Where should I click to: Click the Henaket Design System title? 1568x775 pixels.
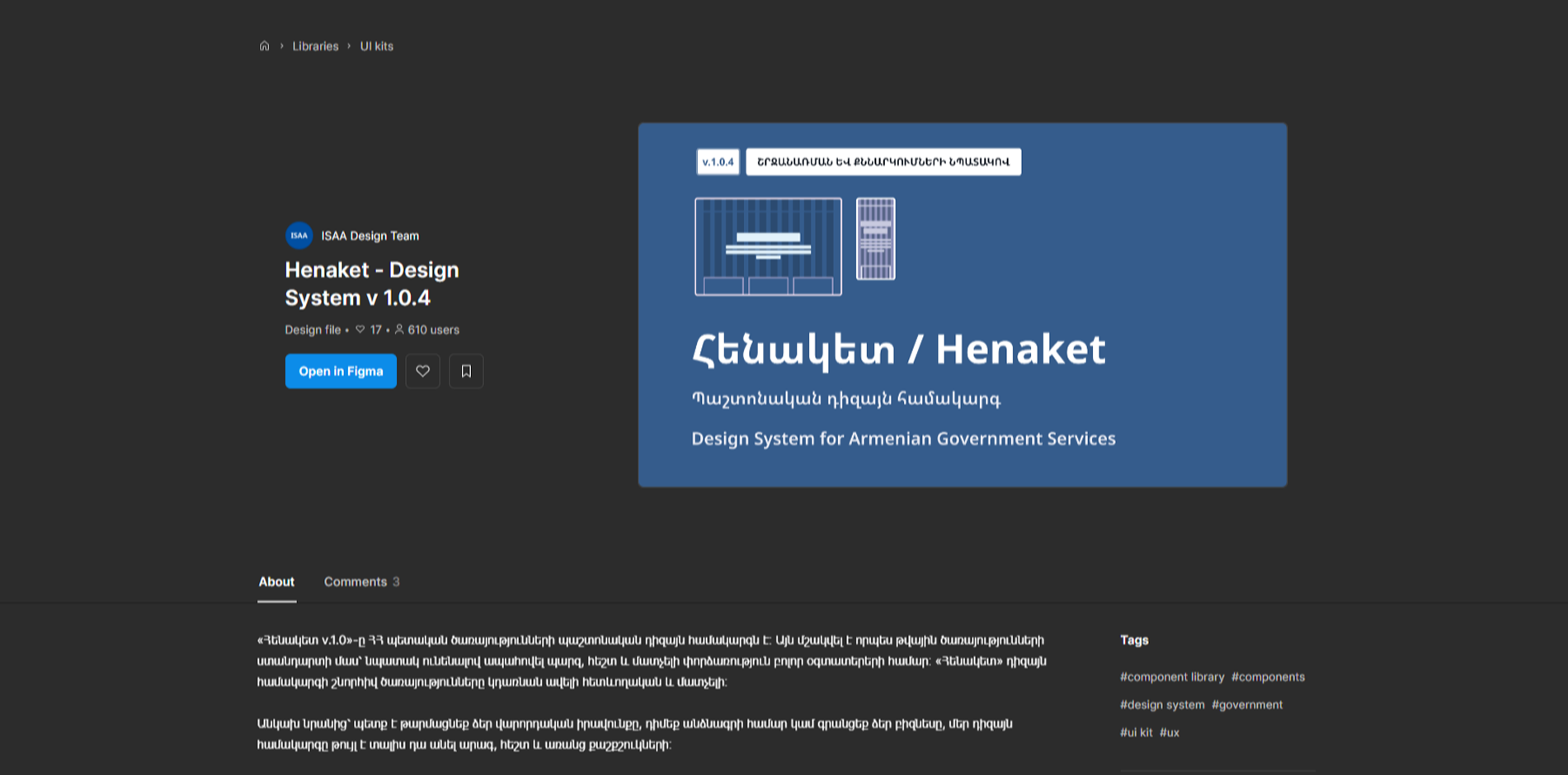[x=372, y=284]
